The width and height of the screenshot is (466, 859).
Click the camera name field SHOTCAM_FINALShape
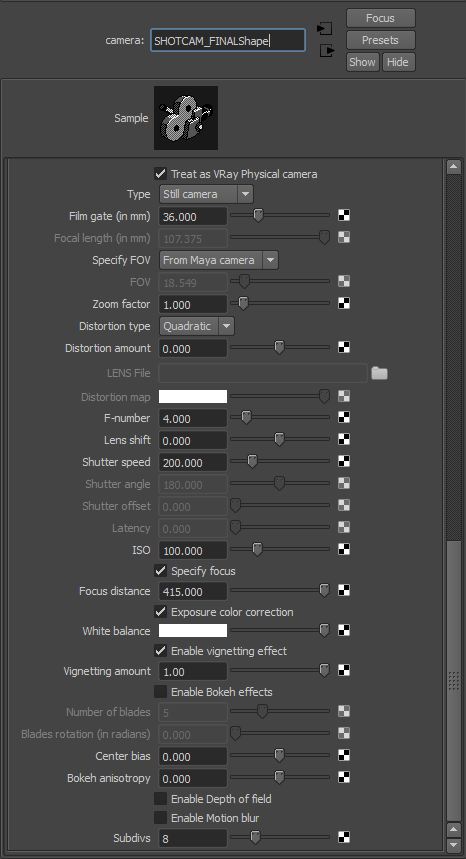click(228, 40)
